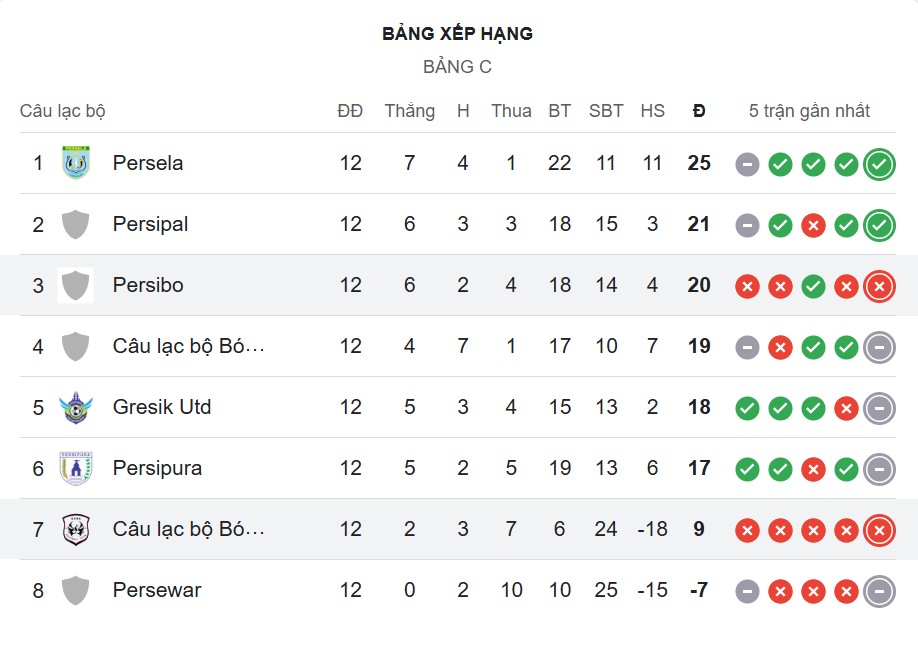
Task: Click Persipal's latest win result icon
Action: pos(879,225)
